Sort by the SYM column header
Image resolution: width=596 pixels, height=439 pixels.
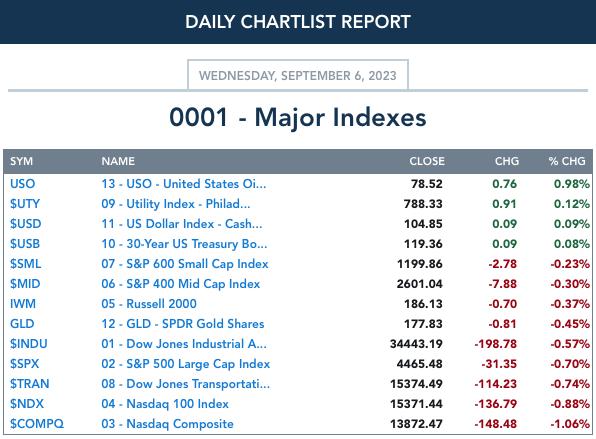pyautogui.click(x=21, y=161)
